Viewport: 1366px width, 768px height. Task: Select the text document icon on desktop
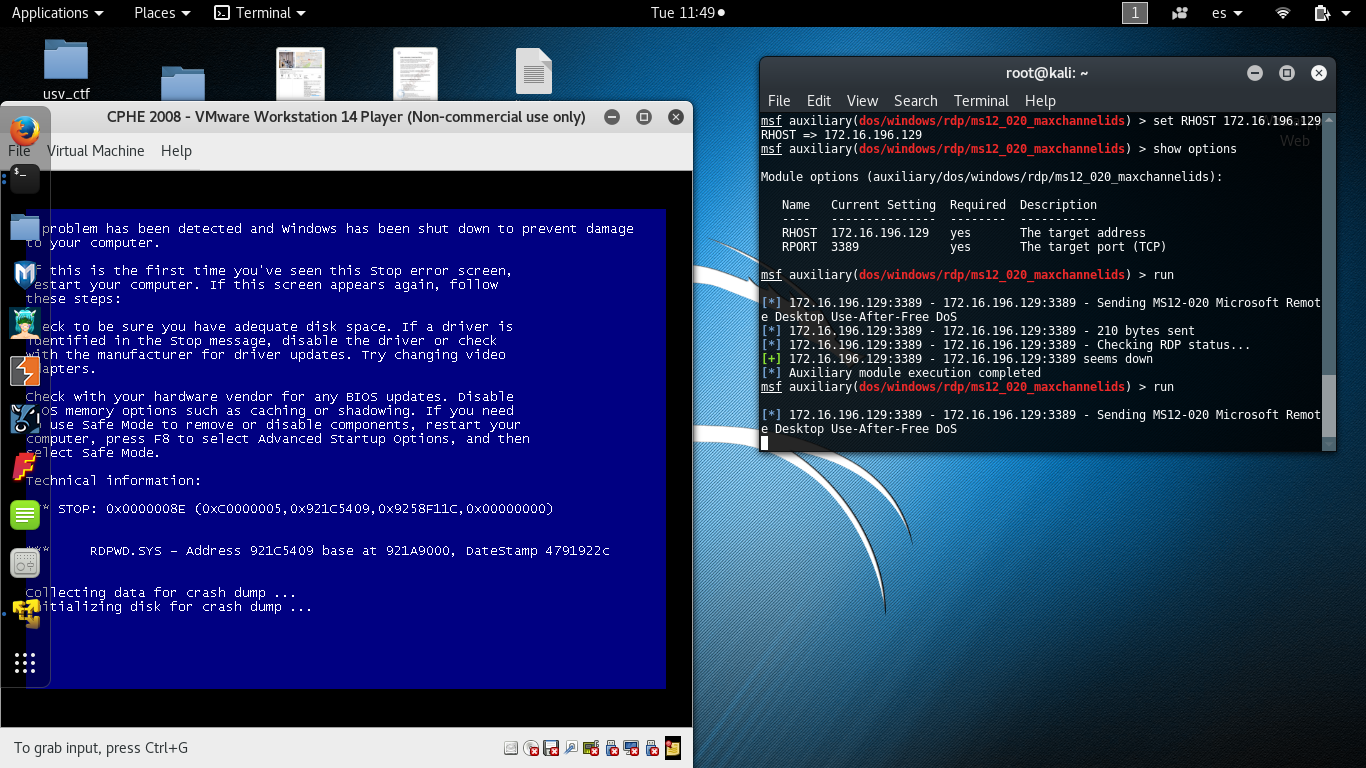(x=534, y=72)
